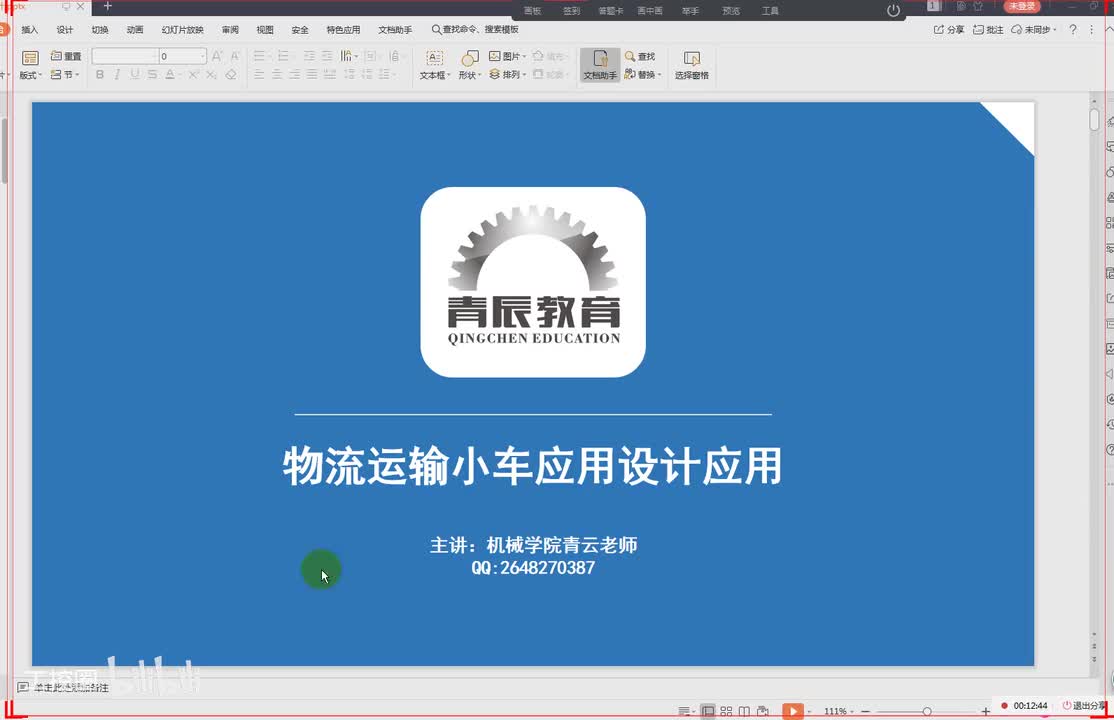Open the 未同步 sync dropdown
This screenshot has height=720, width=1114.
click(1034, 30)
